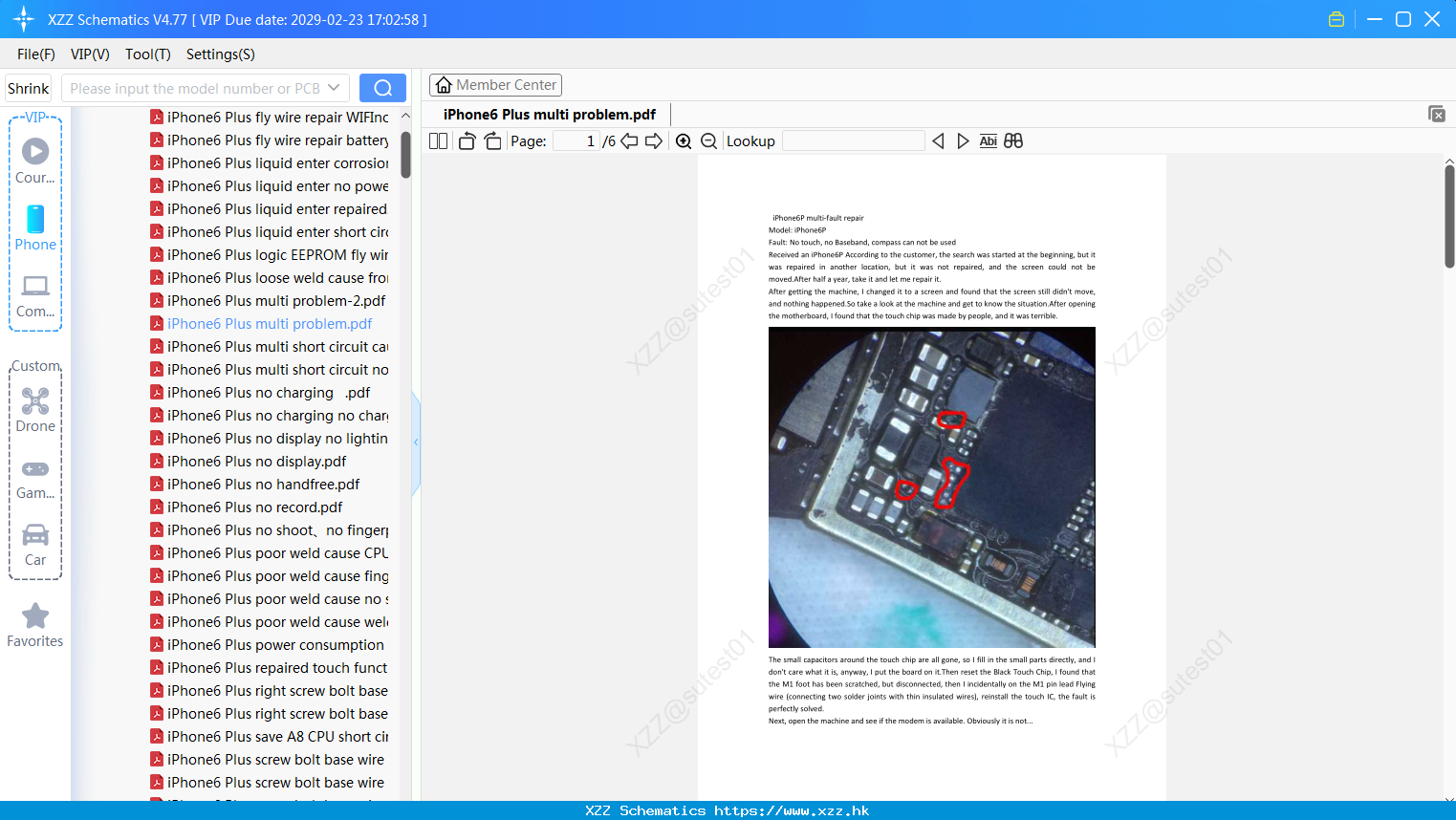The height and width of the screenshot is (820, 1456).
Task: Zoom in on the PDF
Action: [684, 140]
